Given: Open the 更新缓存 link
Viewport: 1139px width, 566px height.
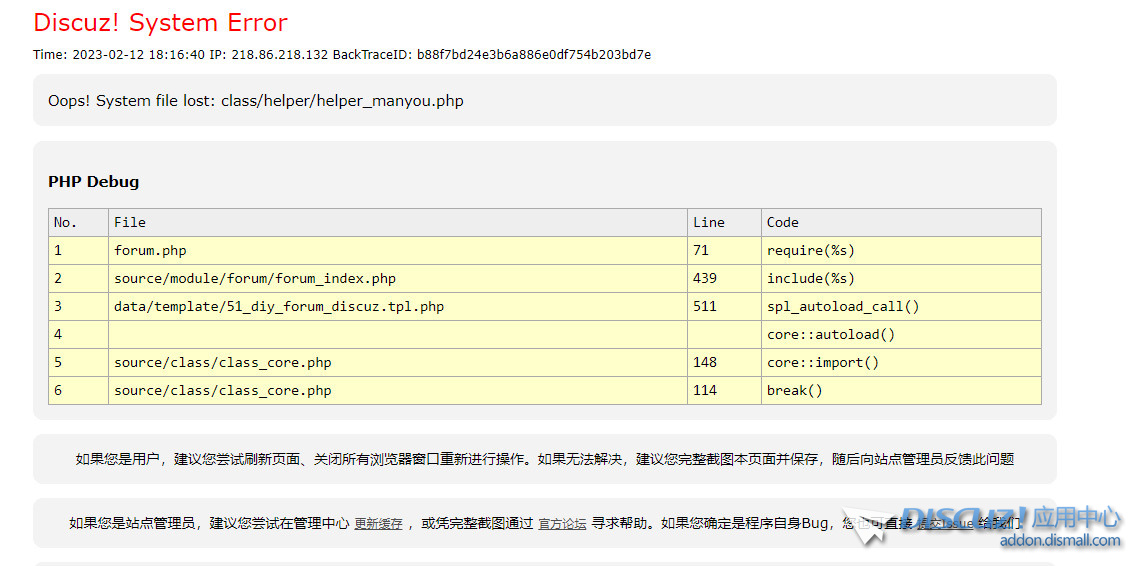Looking at the screenshot, I should tap(378, 523).
